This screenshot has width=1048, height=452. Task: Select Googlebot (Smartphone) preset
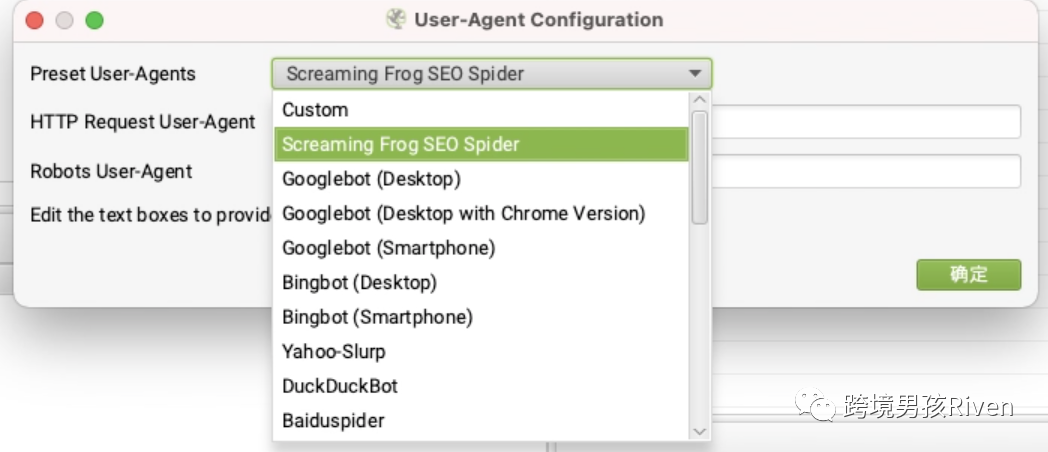(481, 248)
